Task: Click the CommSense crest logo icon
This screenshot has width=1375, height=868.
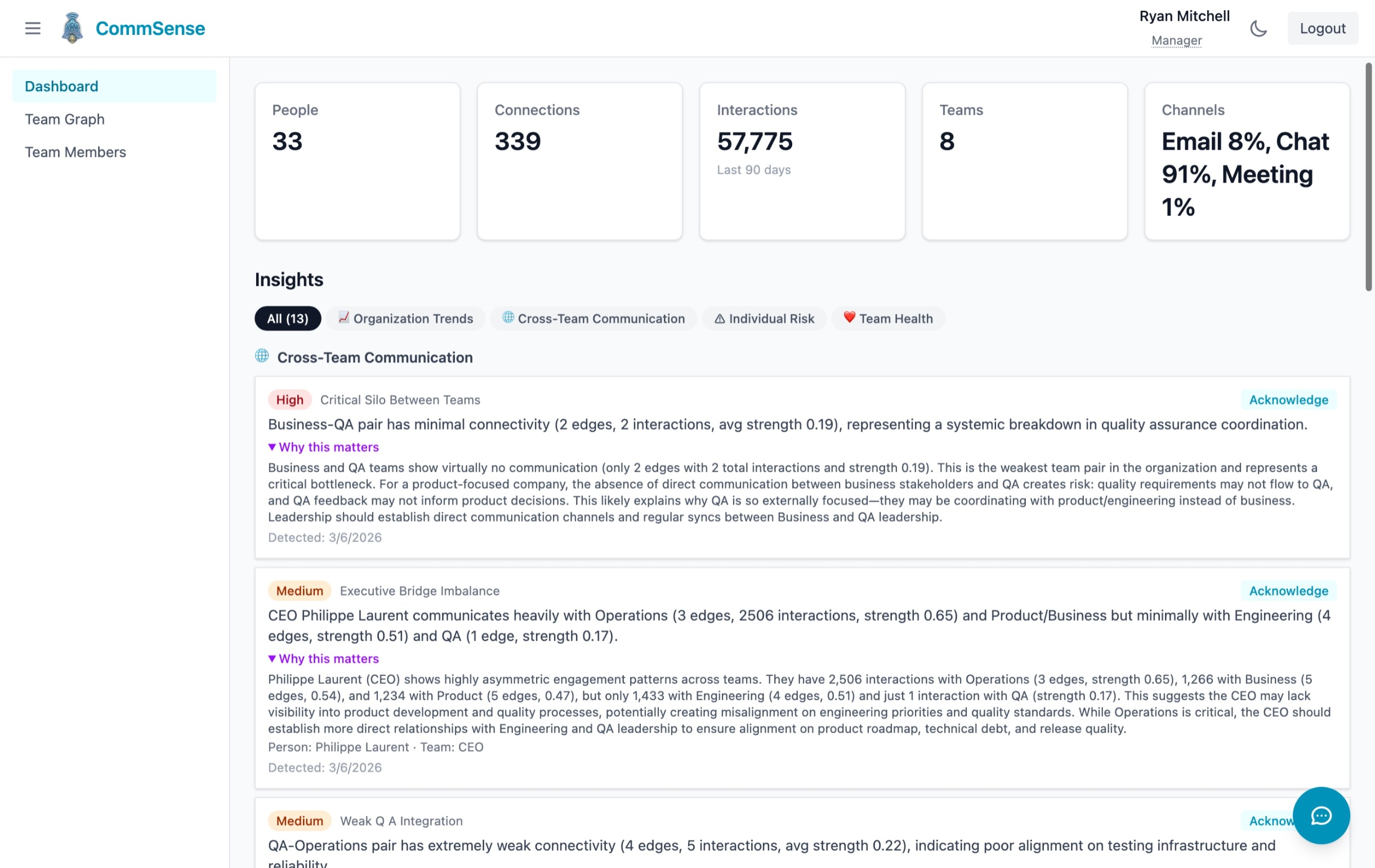Action: click(x=72, y=27)
